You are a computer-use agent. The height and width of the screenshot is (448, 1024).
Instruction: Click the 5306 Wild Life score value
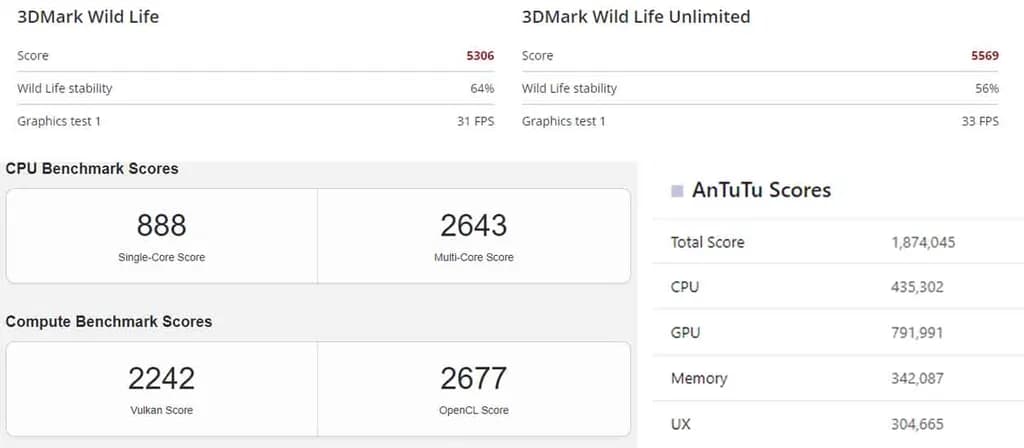480,56
